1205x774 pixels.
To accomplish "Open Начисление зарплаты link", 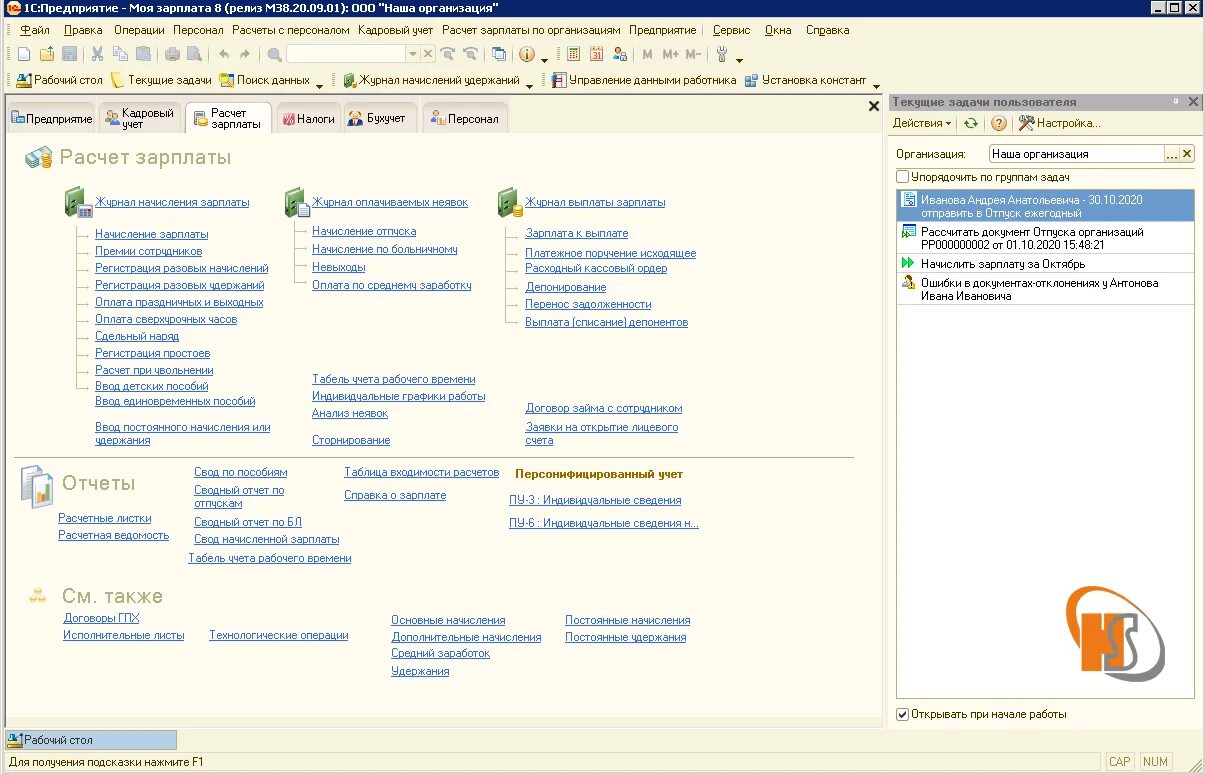I will (x=152, y=234).
